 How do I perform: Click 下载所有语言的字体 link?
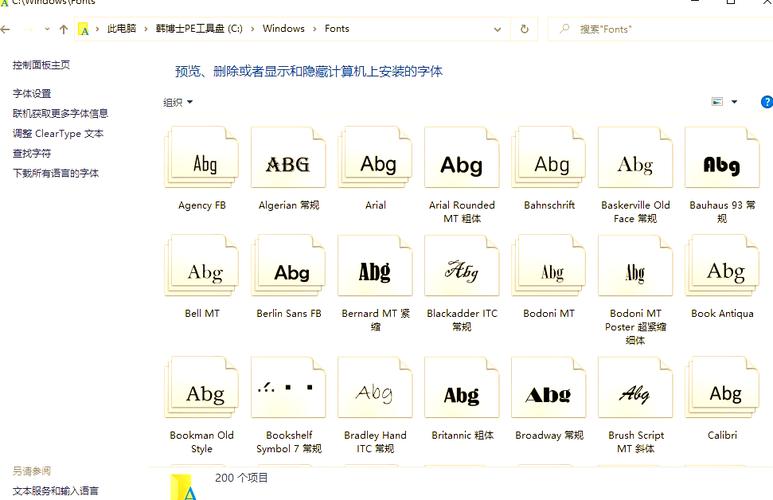point(56,173)
